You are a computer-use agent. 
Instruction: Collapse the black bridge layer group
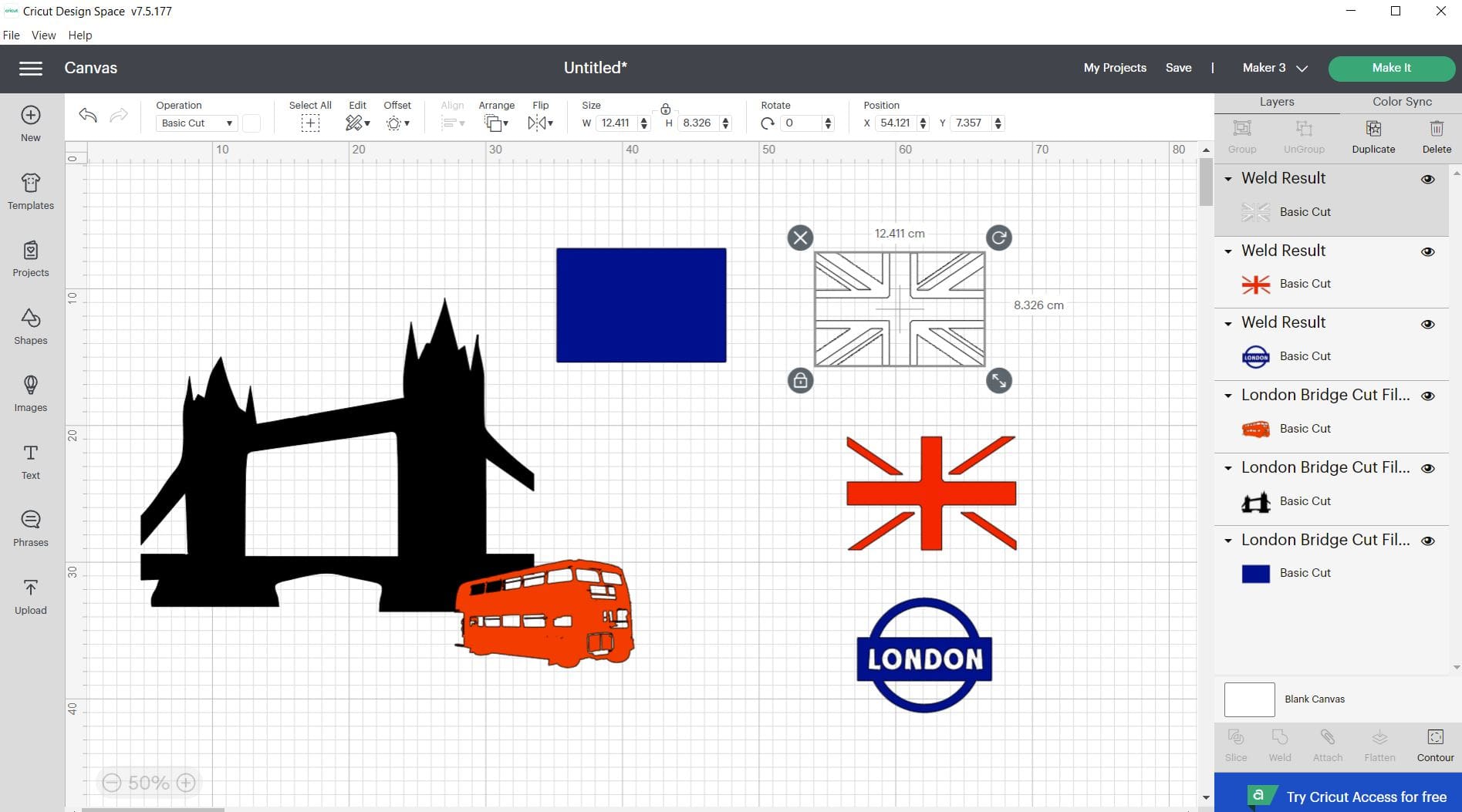click(x=1228, y=468)
